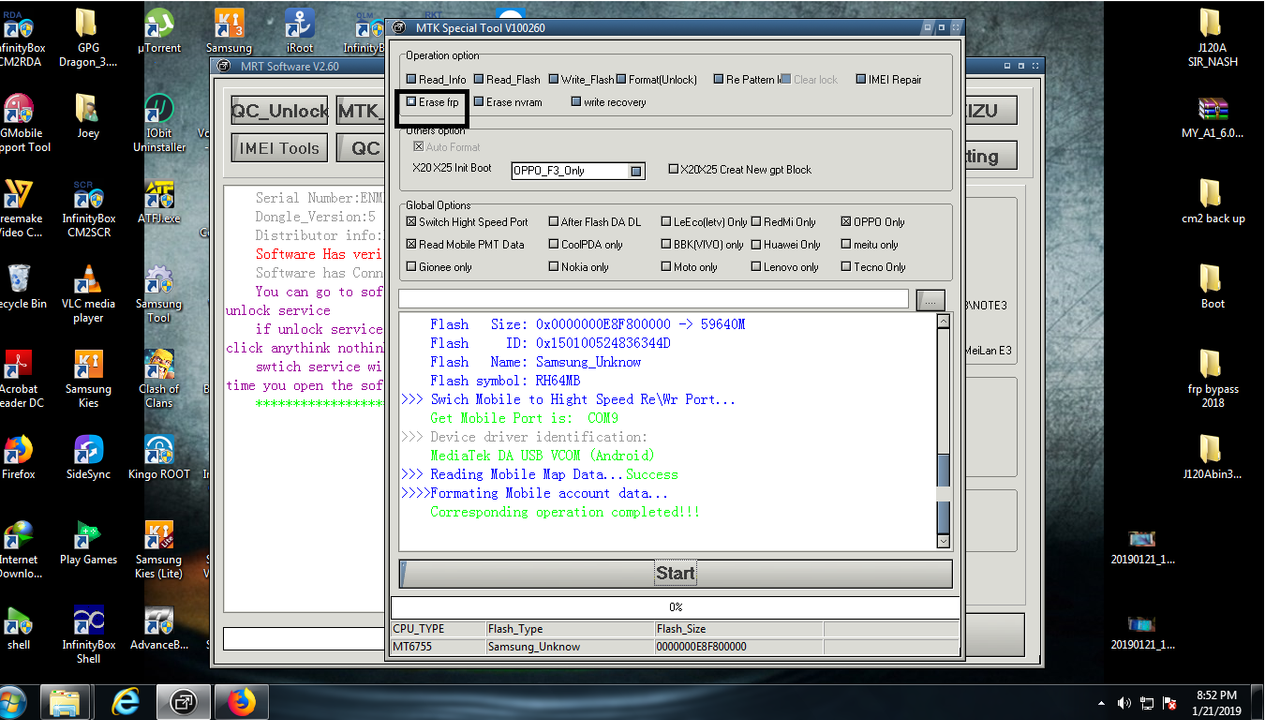1280x720 pixels.
Task: Launch Clash of Clans shortcut
Action: (159, 379)
